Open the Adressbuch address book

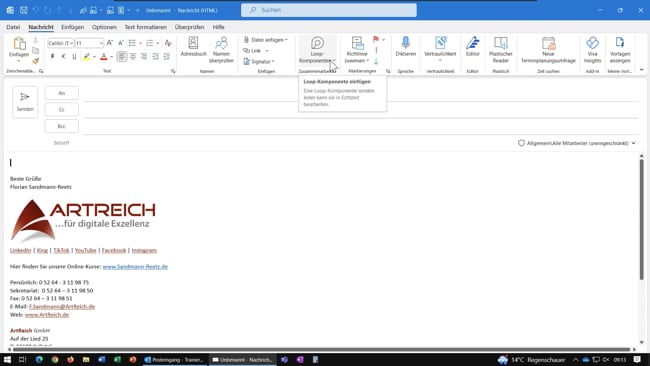[x=193, y=46]
